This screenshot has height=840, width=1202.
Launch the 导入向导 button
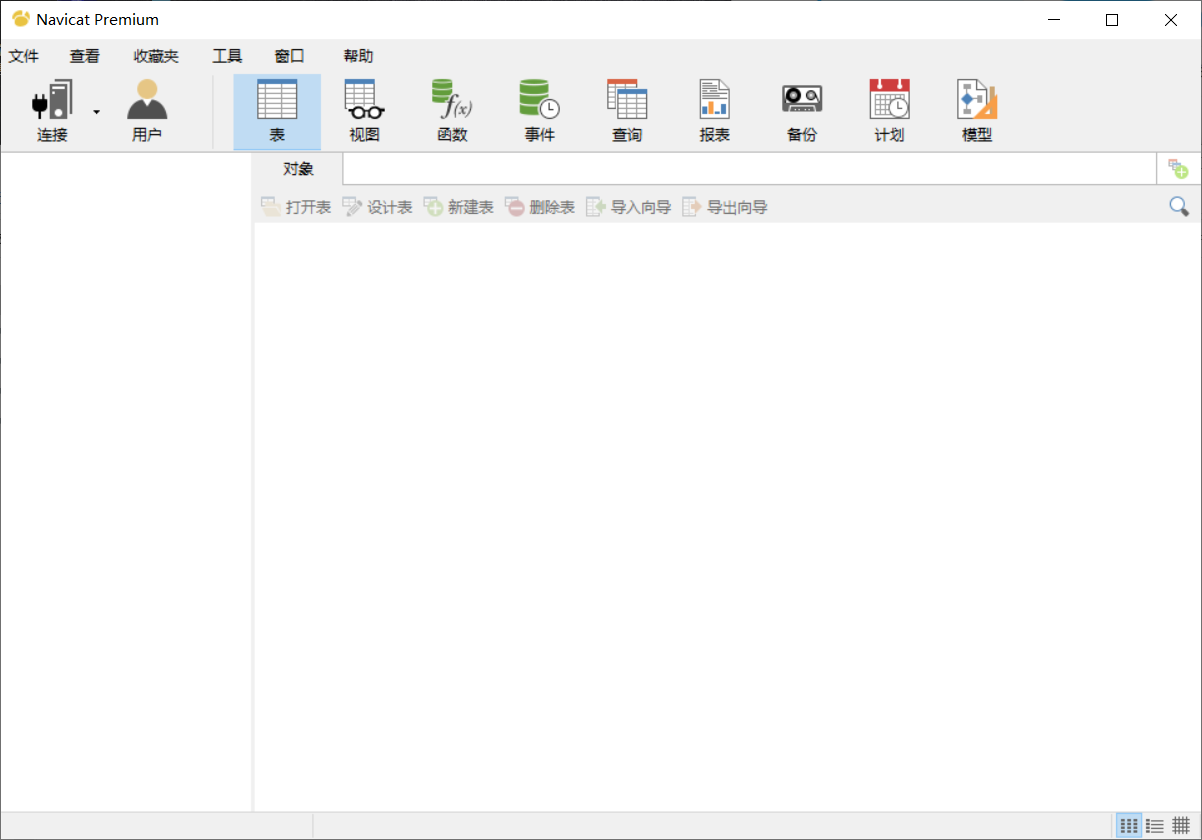coord(628,207)
